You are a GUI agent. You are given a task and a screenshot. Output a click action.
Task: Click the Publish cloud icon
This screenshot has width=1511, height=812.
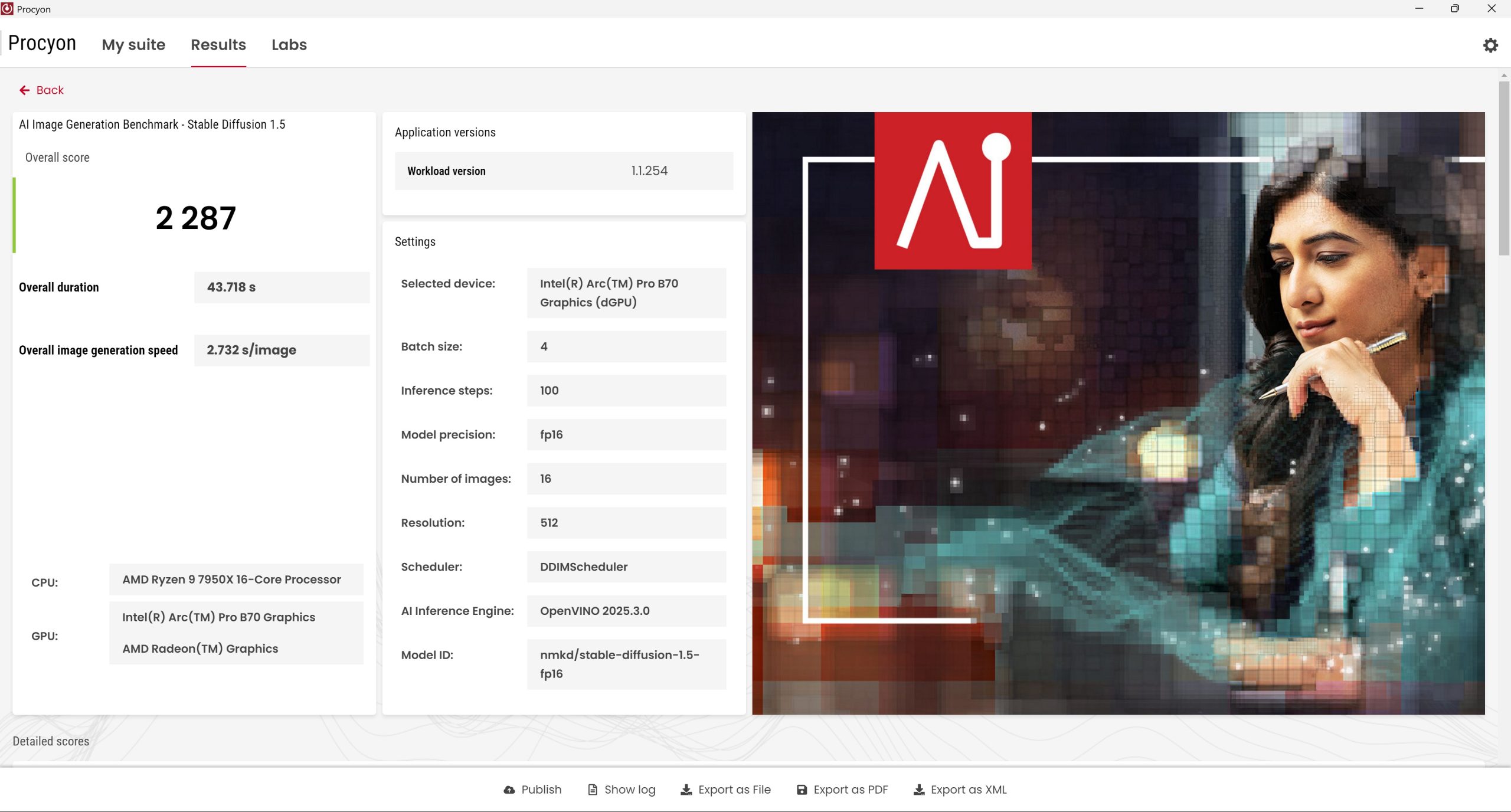509,790
